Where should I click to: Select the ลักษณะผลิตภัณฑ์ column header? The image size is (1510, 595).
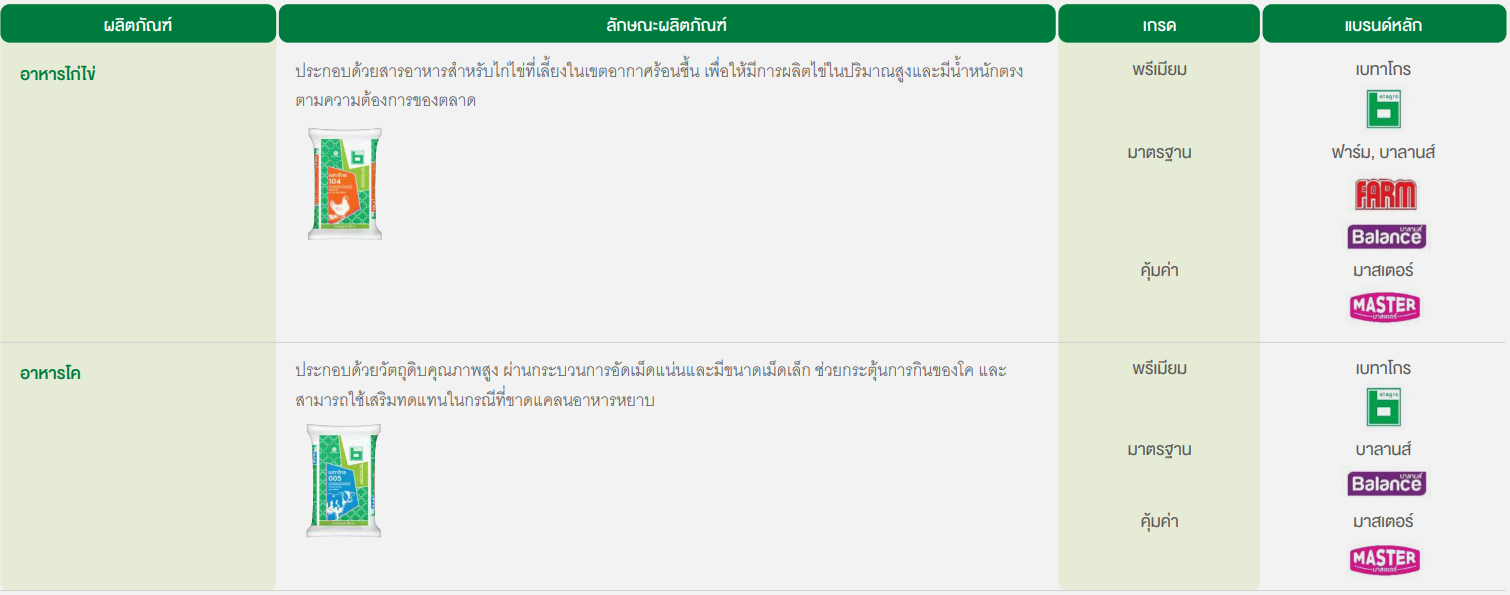click(x=666, y=24)
